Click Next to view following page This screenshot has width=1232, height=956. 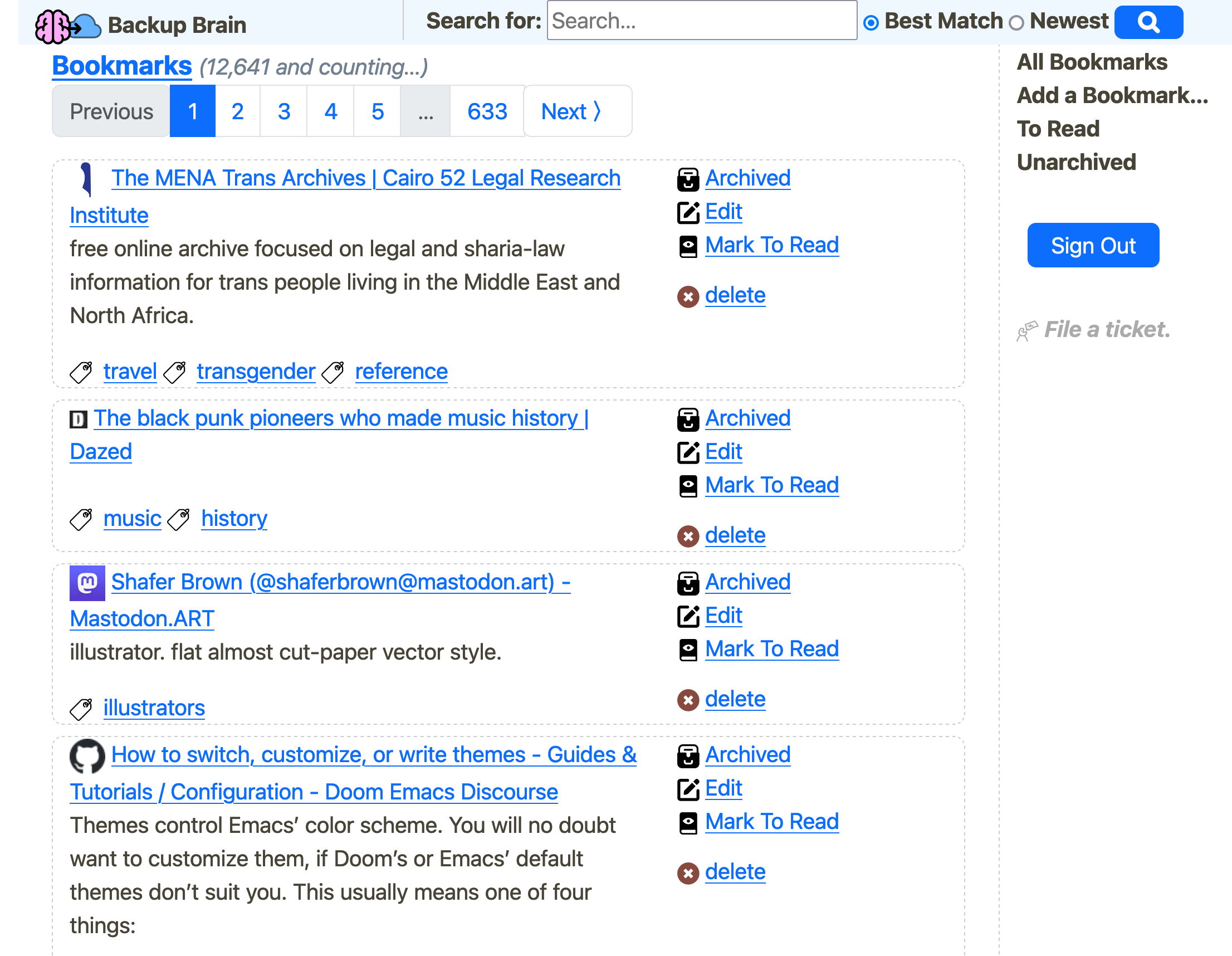click(x=571, y=111)
